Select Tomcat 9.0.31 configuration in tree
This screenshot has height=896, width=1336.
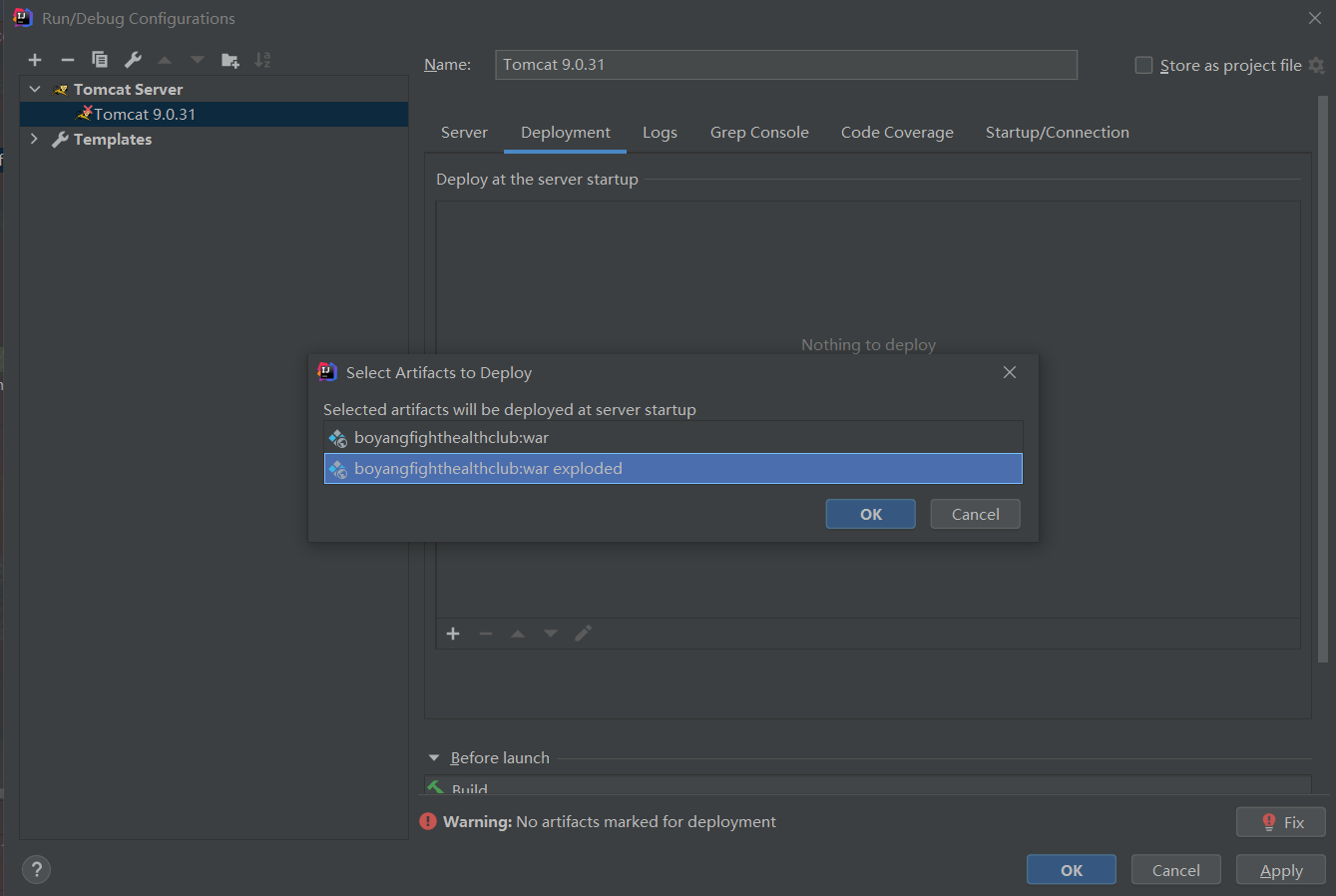point(145,115)
